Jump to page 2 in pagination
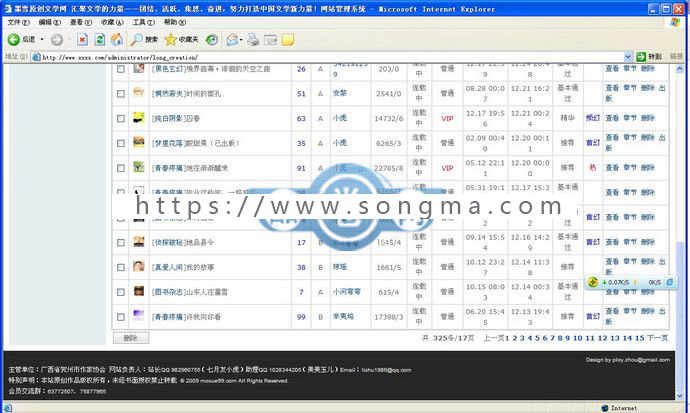The height and width of the screenshot is (413, 690). (x=514, y=338)
